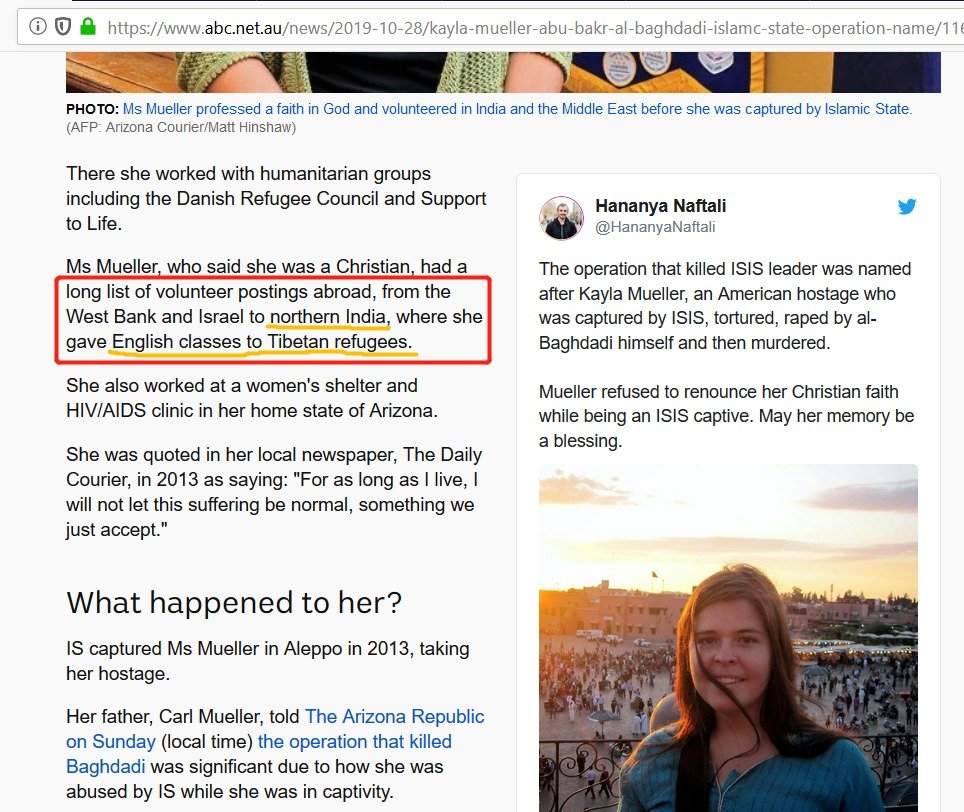The height and width of the screenshot is (812, 964).
Task: Click 'English classes to Tibetan refugees' text
Action: pos(261,343)
